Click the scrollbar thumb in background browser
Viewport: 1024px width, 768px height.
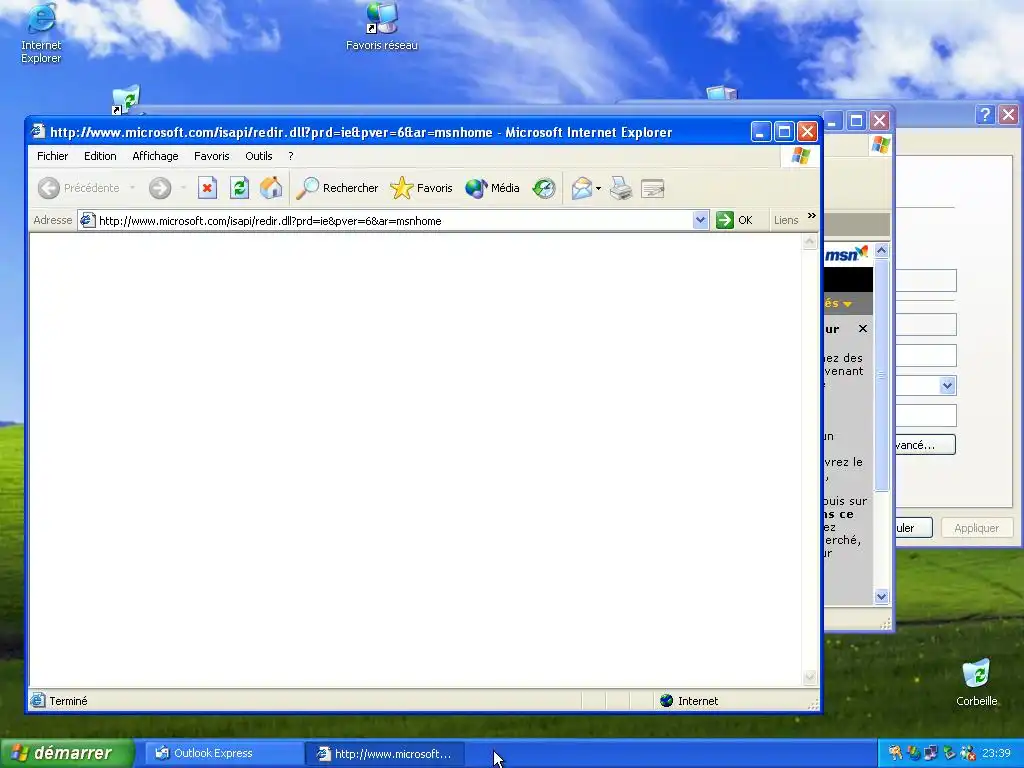(x=882, y=375)
